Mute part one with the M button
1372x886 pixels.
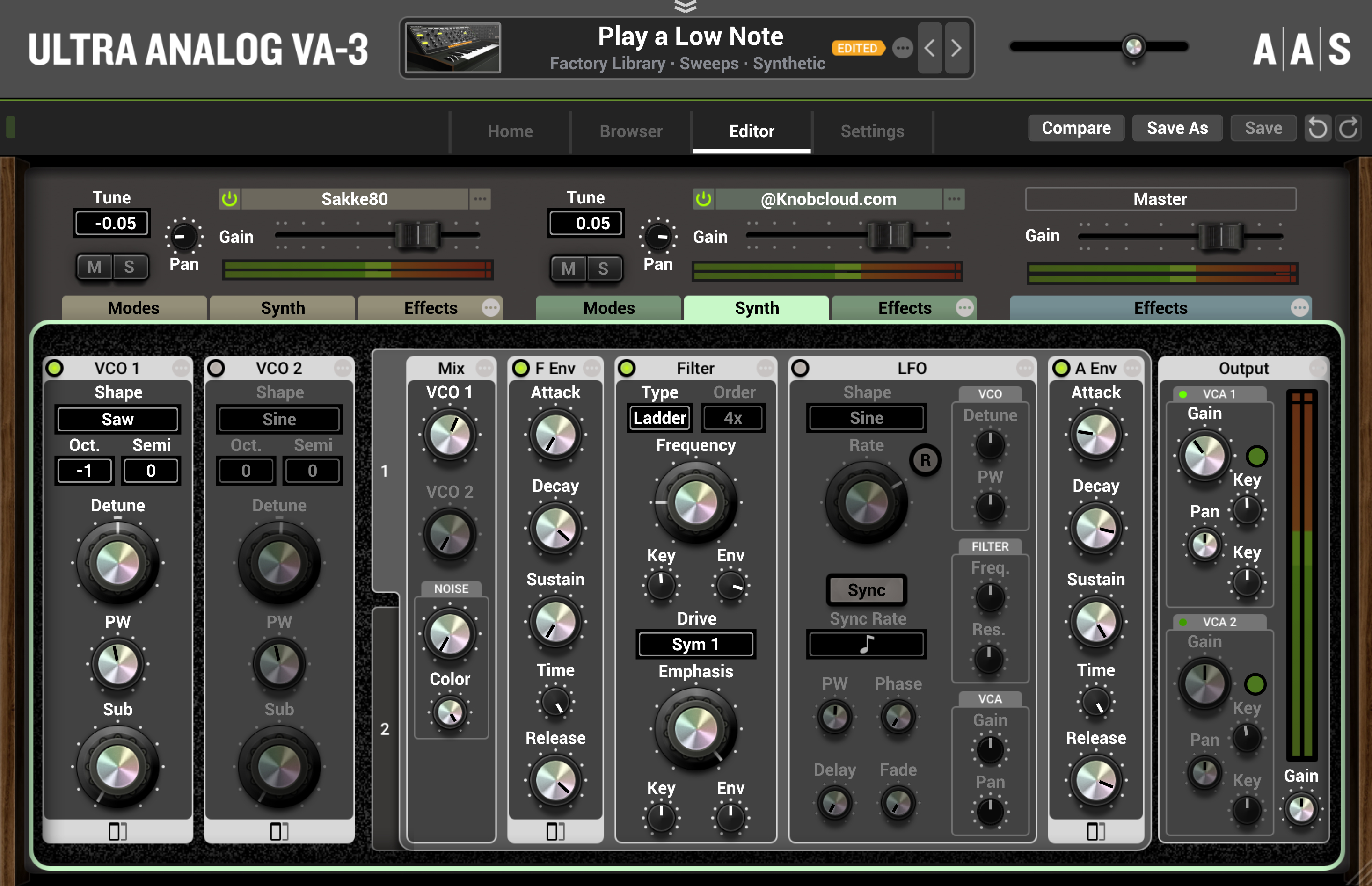tap(95, 267)
